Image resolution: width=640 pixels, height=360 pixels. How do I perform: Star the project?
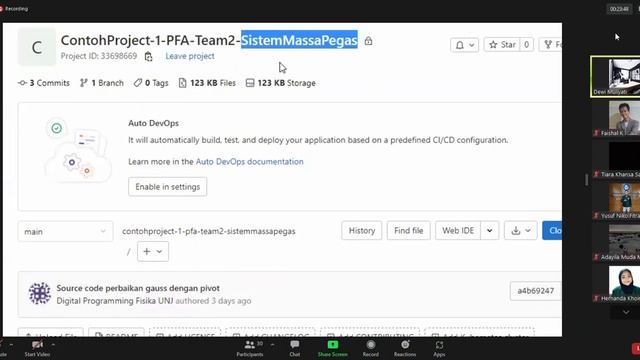[x=502, y=44]
